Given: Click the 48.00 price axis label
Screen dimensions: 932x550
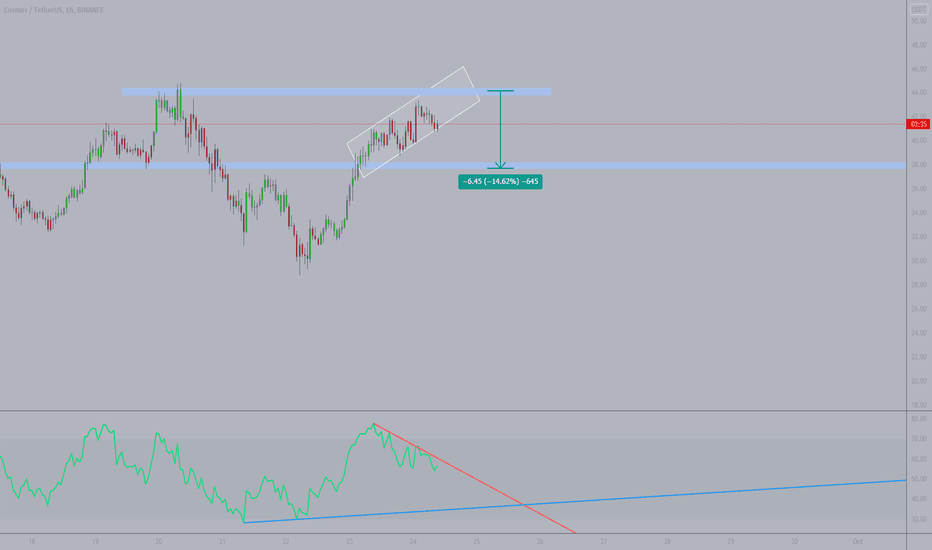Looking at the screenshot, I should tap(919, 45).
